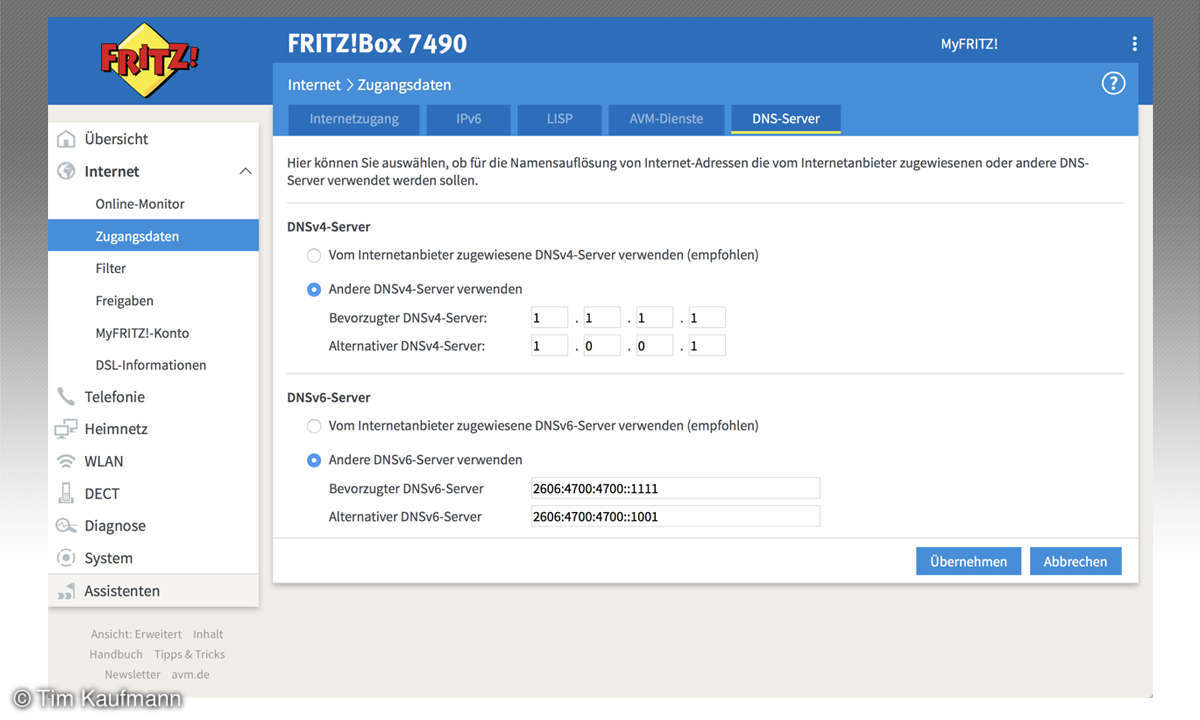
Task: Click the Telefonie phone handset icon
Action: [66, 397]
